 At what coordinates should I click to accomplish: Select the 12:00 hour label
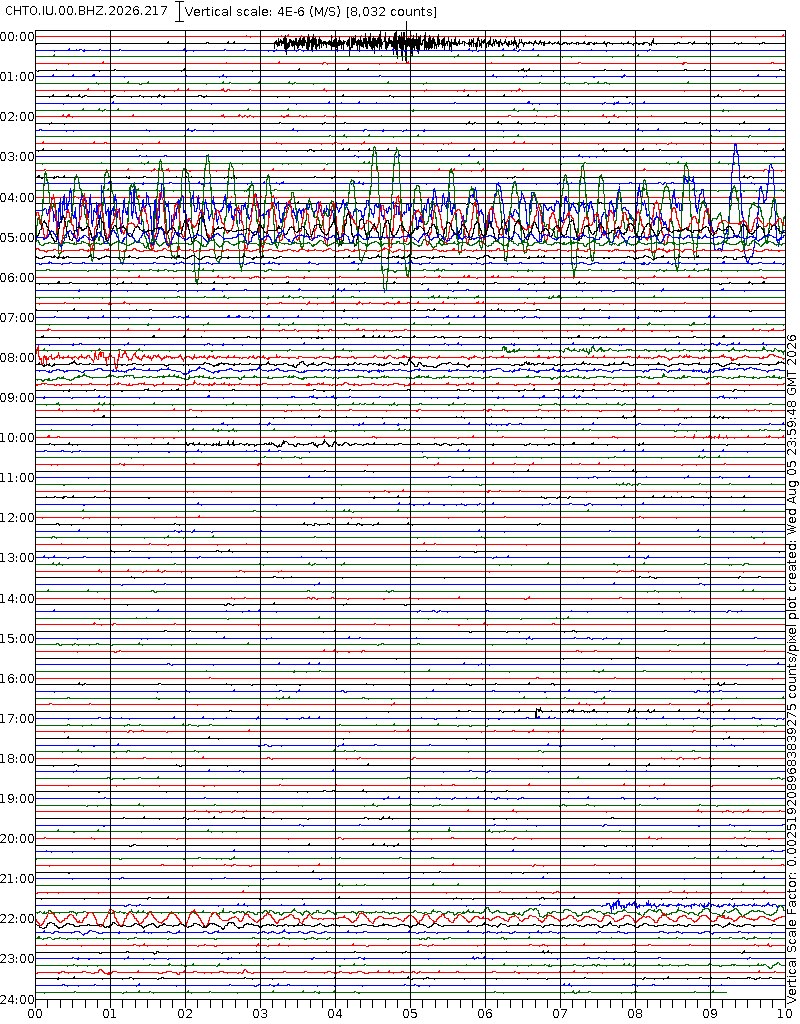tap(18, 517)
